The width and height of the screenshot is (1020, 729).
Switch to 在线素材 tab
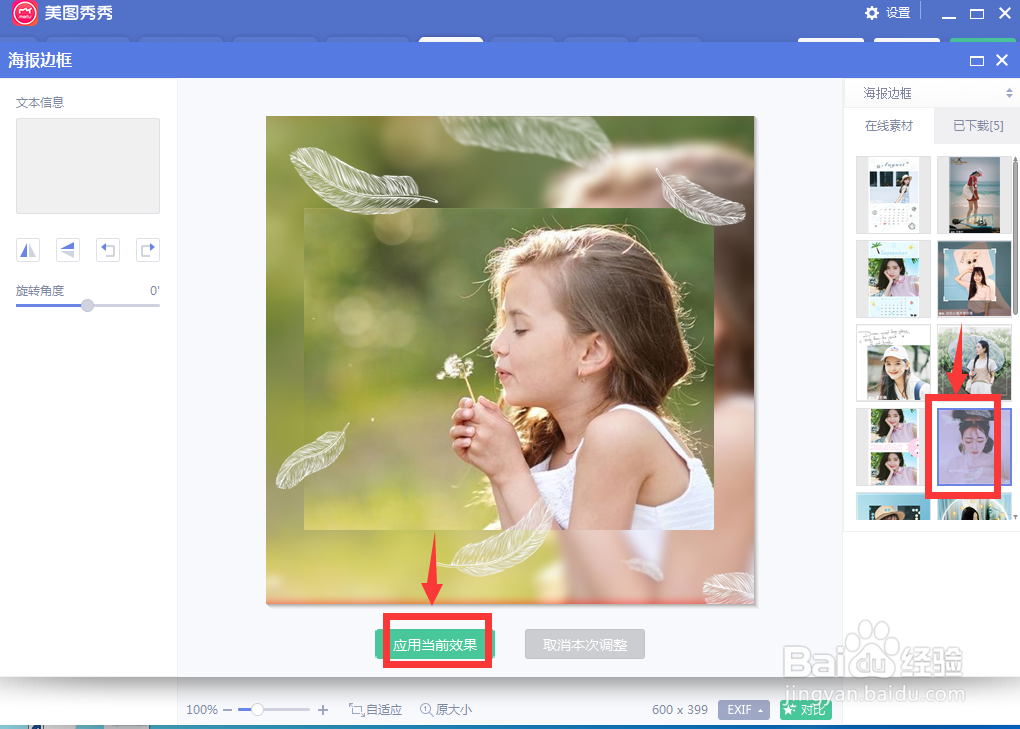(x=889, y=126)
